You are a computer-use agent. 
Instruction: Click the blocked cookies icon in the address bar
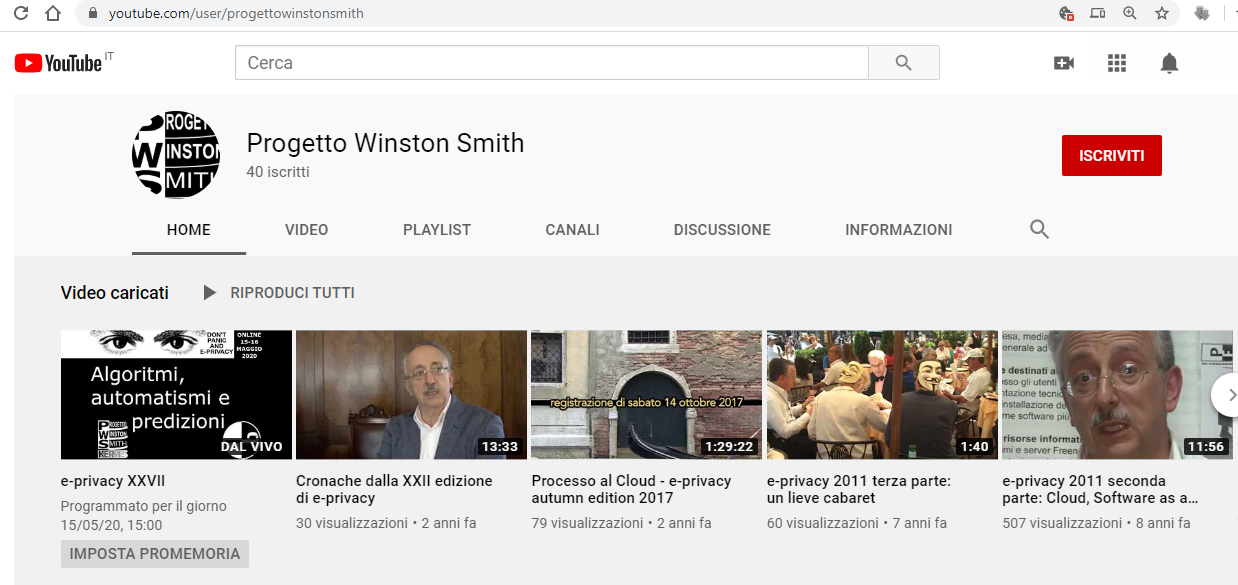click(1066, 14)
